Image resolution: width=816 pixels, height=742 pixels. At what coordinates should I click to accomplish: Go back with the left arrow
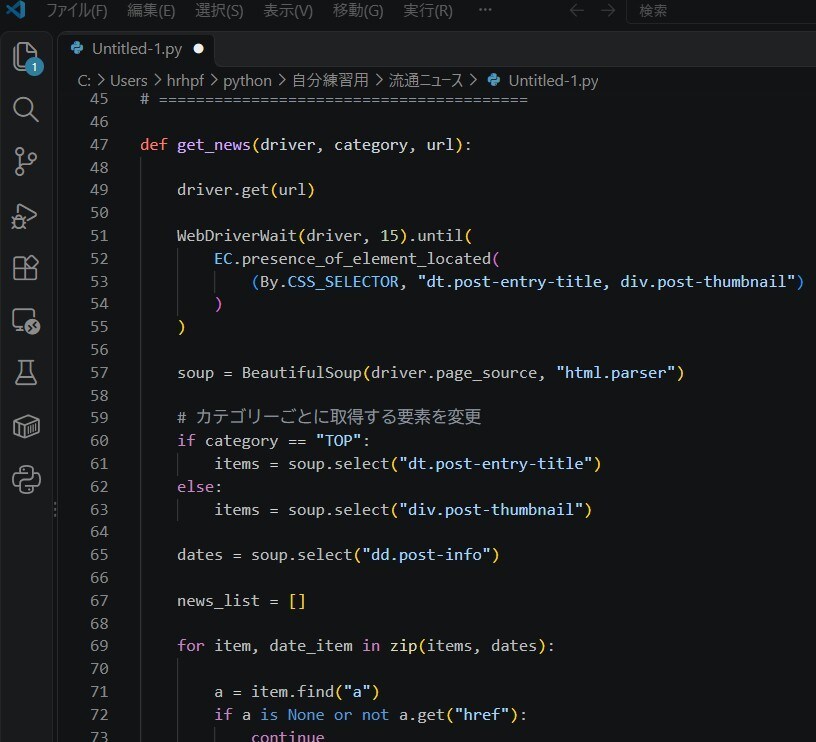[577, 10]
